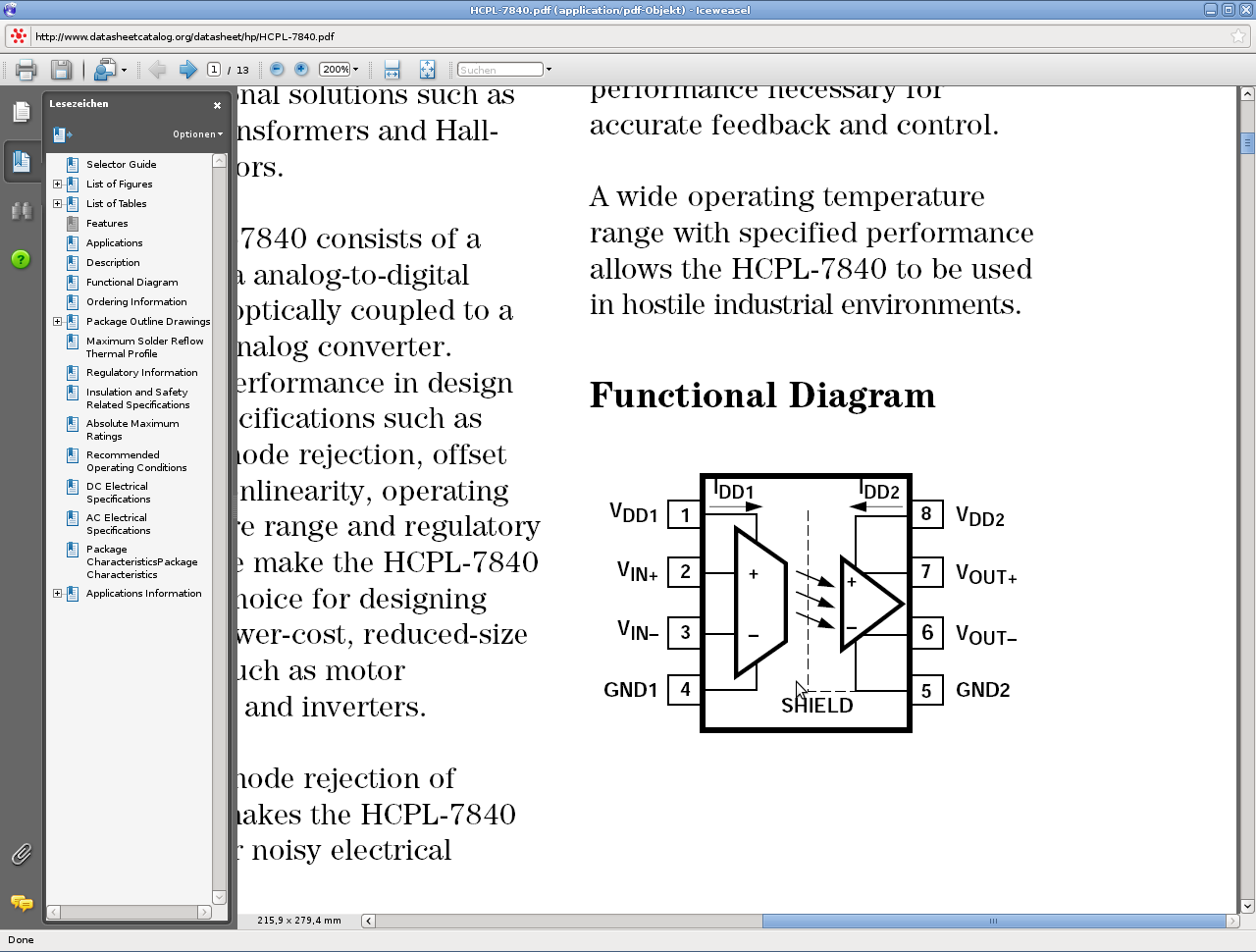Open the Optionen menu
Viewport: 1256px width, 952px height.
click(x=197, y=134)
